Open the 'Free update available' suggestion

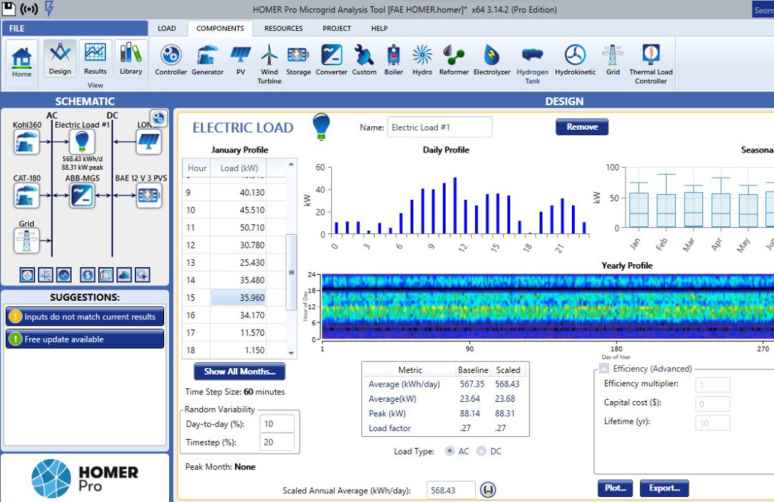point(83,339)
